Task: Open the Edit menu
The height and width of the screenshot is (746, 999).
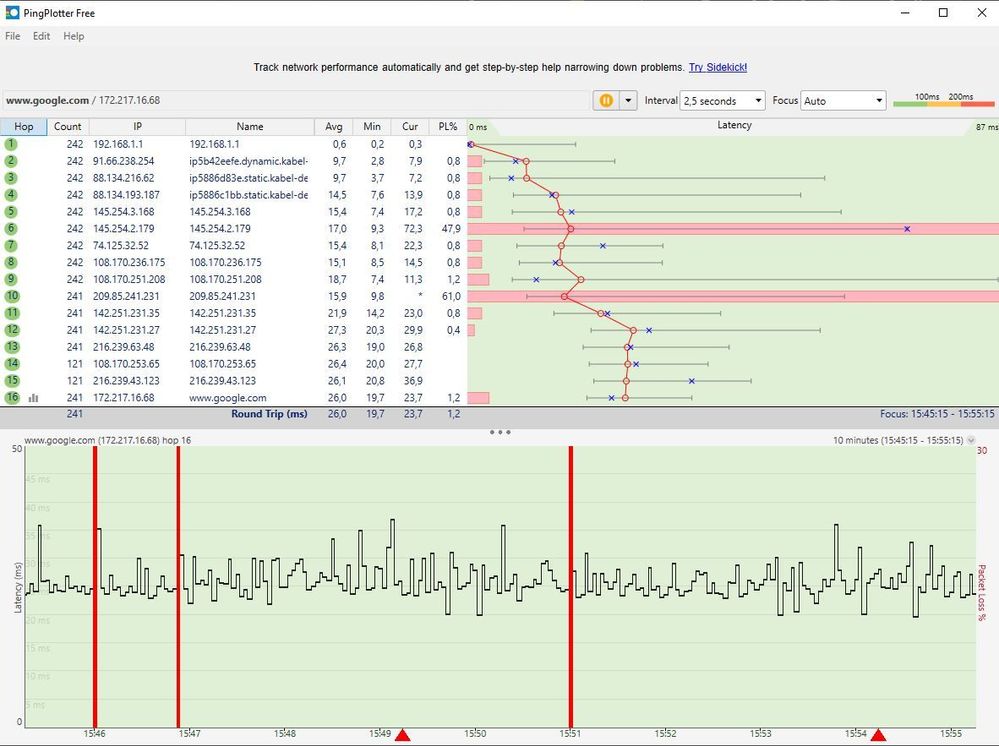Action: point(41,36)
